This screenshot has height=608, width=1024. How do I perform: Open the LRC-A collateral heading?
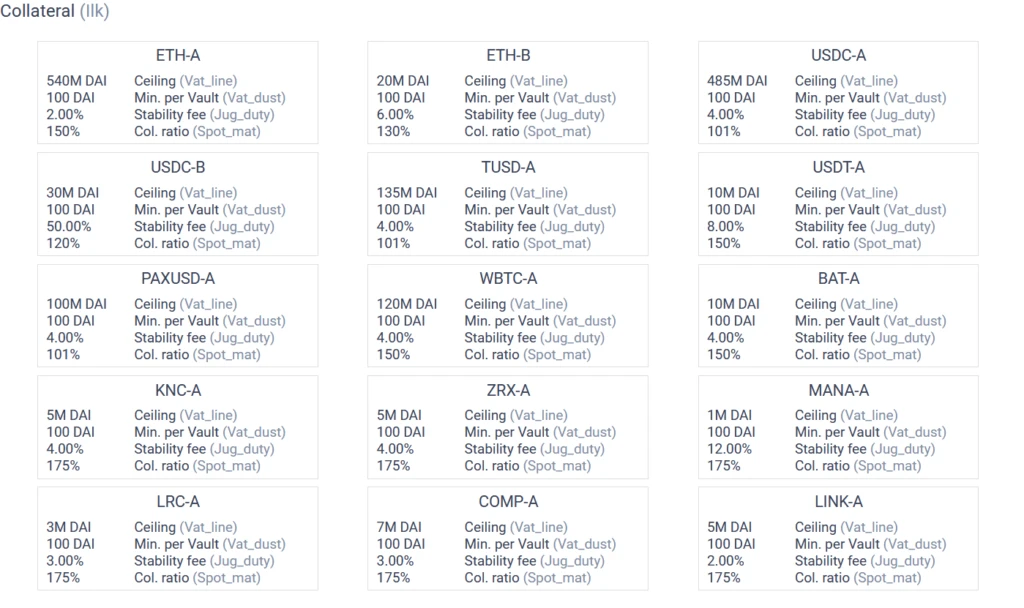pyautogui.click(x=178, y=502)
